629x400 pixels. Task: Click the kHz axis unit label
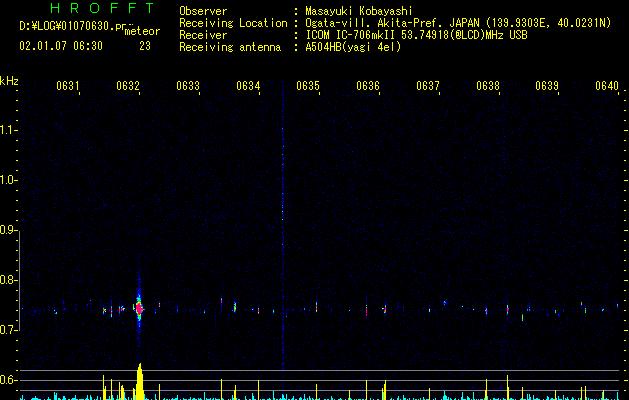(9, 81)
